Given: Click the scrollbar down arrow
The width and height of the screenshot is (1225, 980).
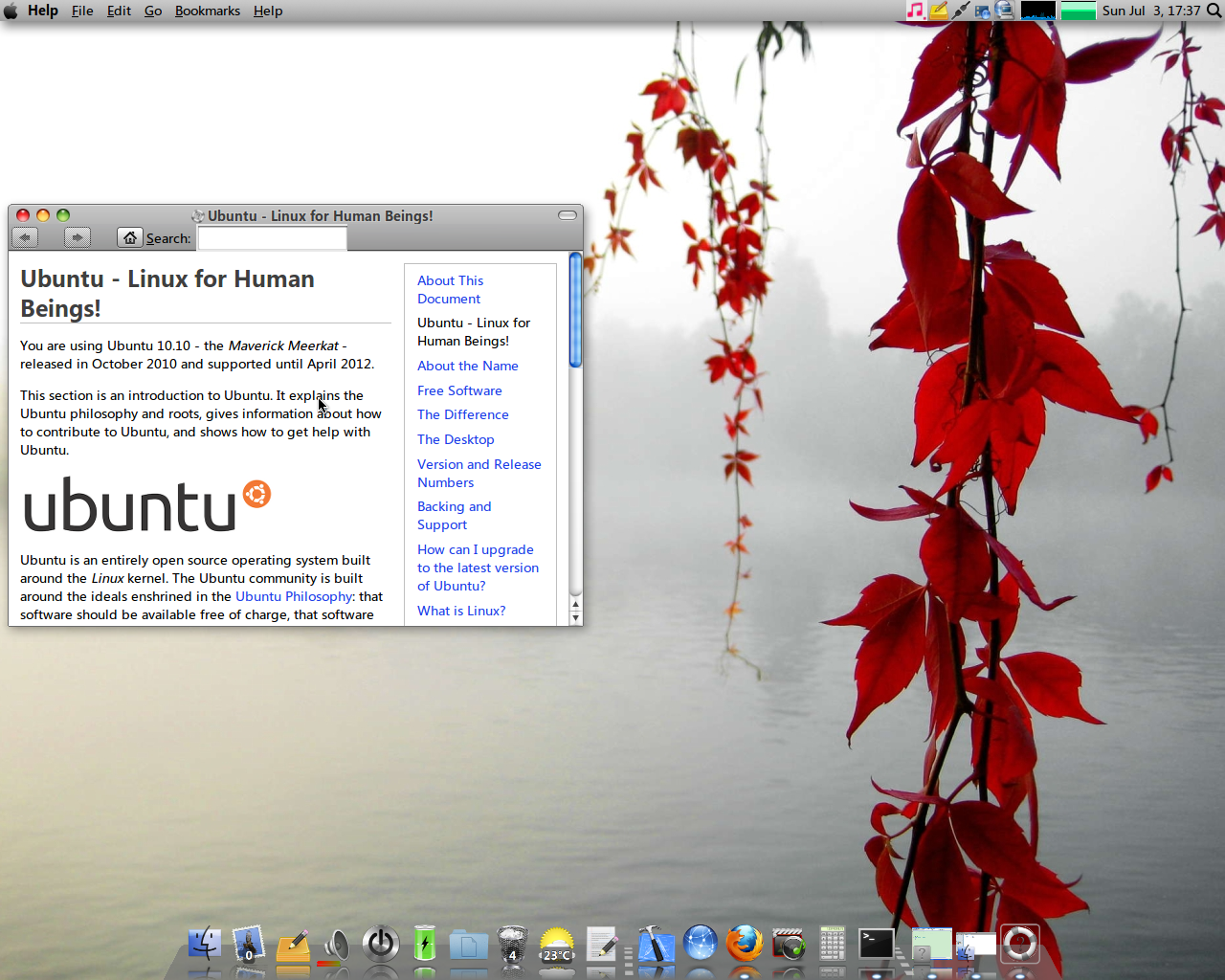Looking at the screenshot, I should click(575, 618).
